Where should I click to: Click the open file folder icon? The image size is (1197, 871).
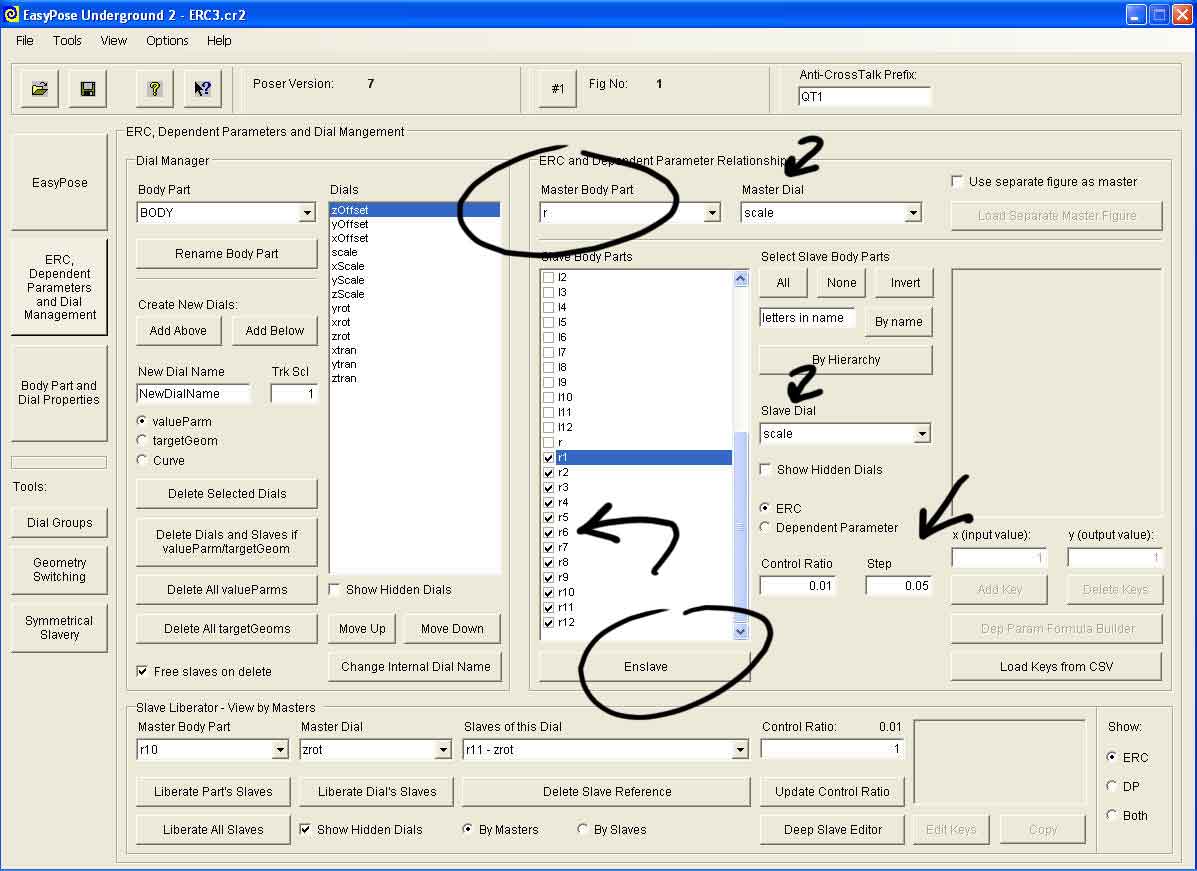(39, 89)
